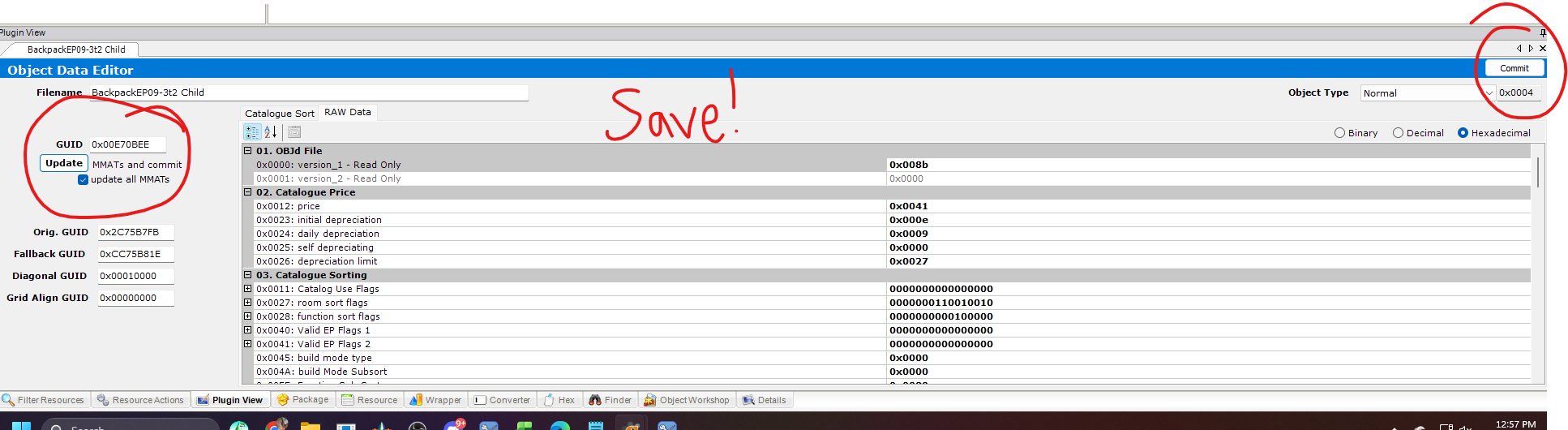
Task: Uncheck the update all MMATs checkbox
Action: point(83,180)
